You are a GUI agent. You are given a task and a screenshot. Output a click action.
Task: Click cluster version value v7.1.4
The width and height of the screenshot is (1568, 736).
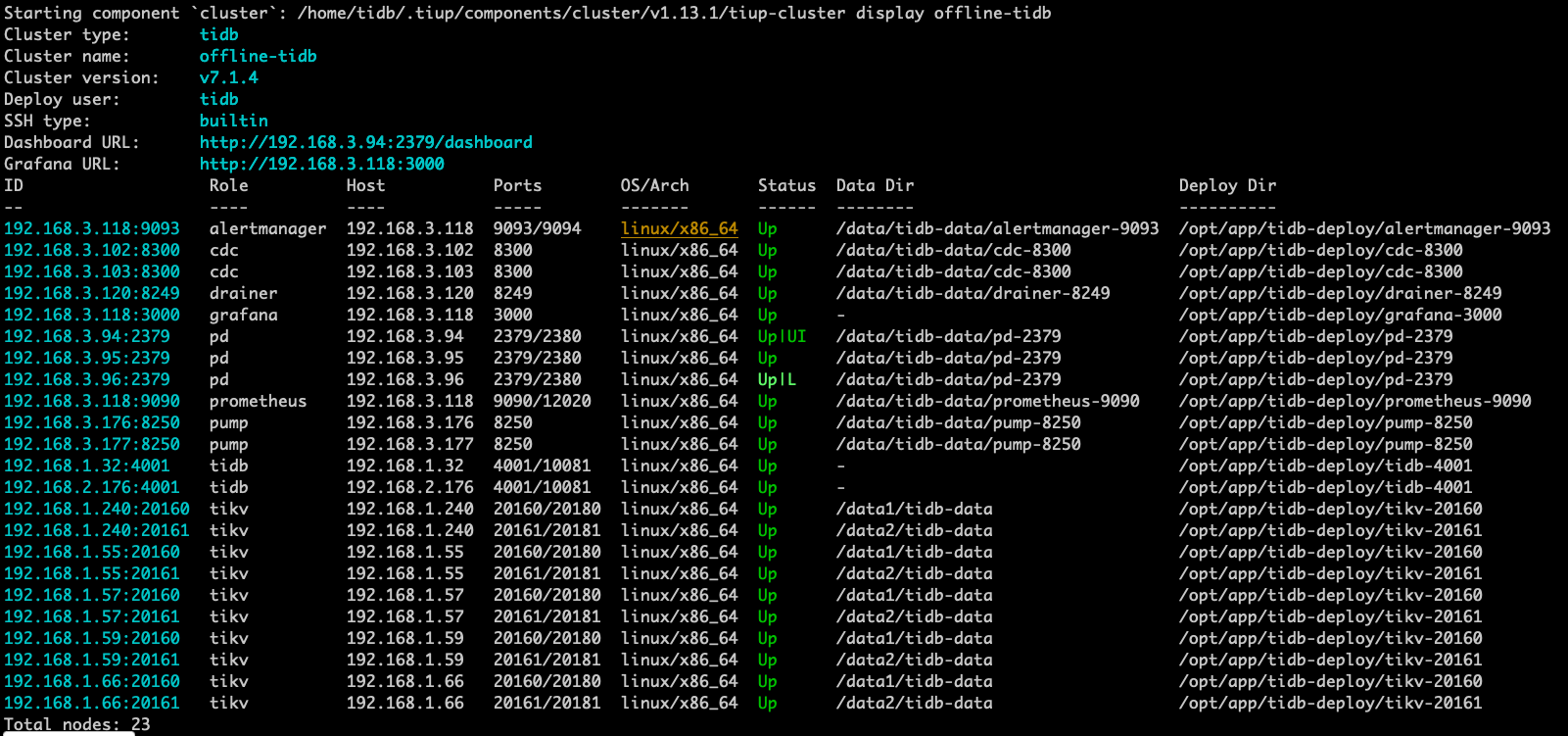coord(228,77)
